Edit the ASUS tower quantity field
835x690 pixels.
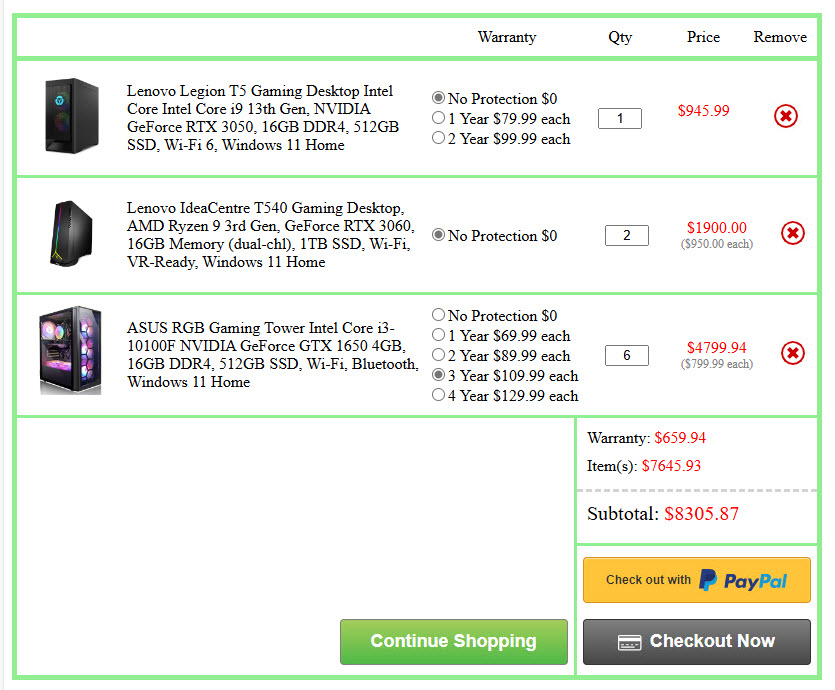click(x=627, y=355)
